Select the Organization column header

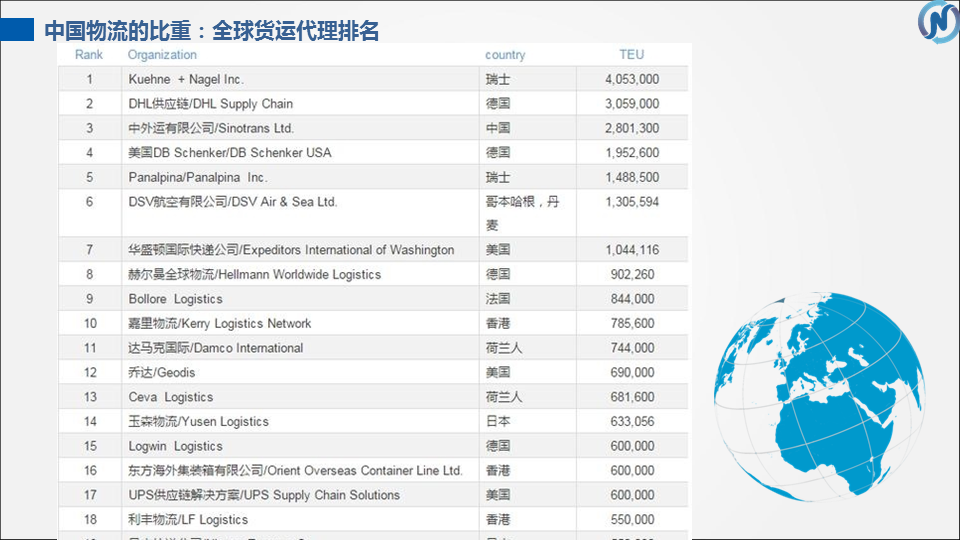click(162, 54)
